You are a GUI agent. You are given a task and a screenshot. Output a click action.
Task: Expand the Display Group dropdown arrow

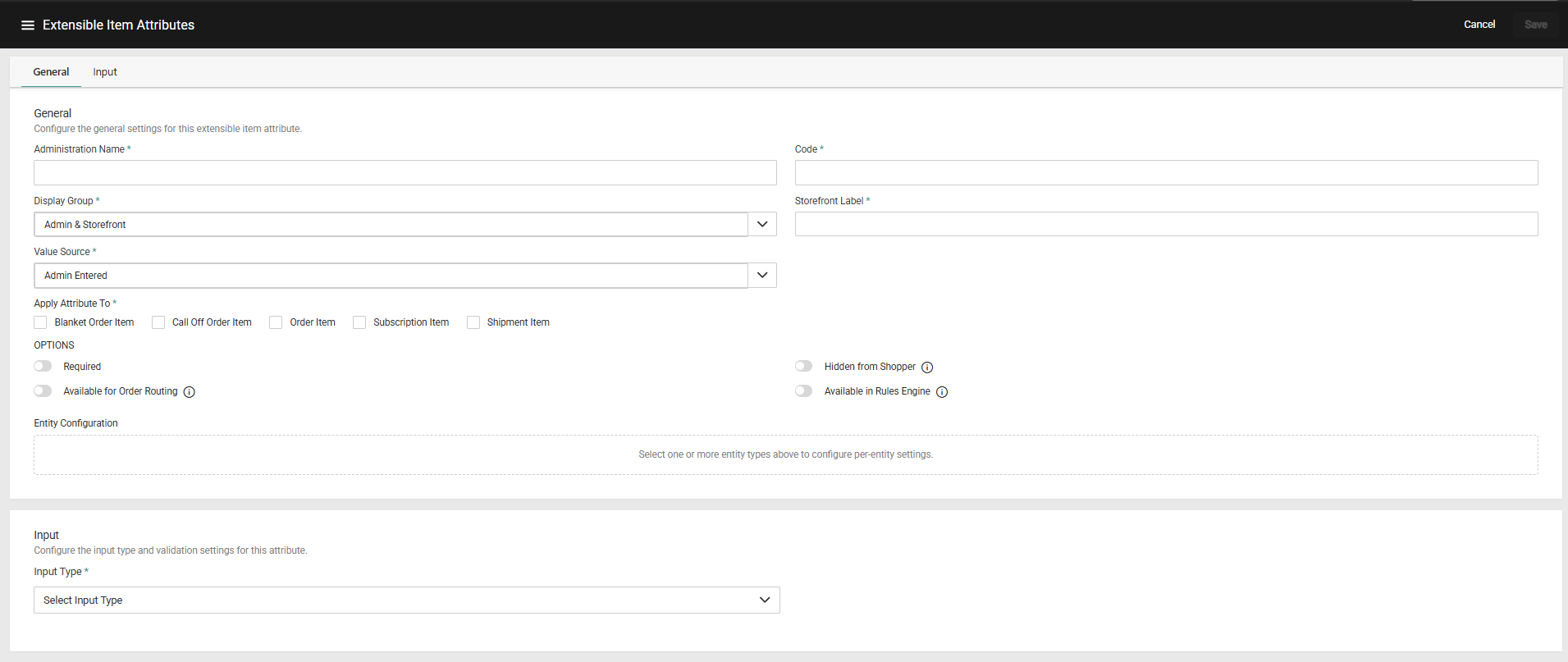tap(762, 224)
